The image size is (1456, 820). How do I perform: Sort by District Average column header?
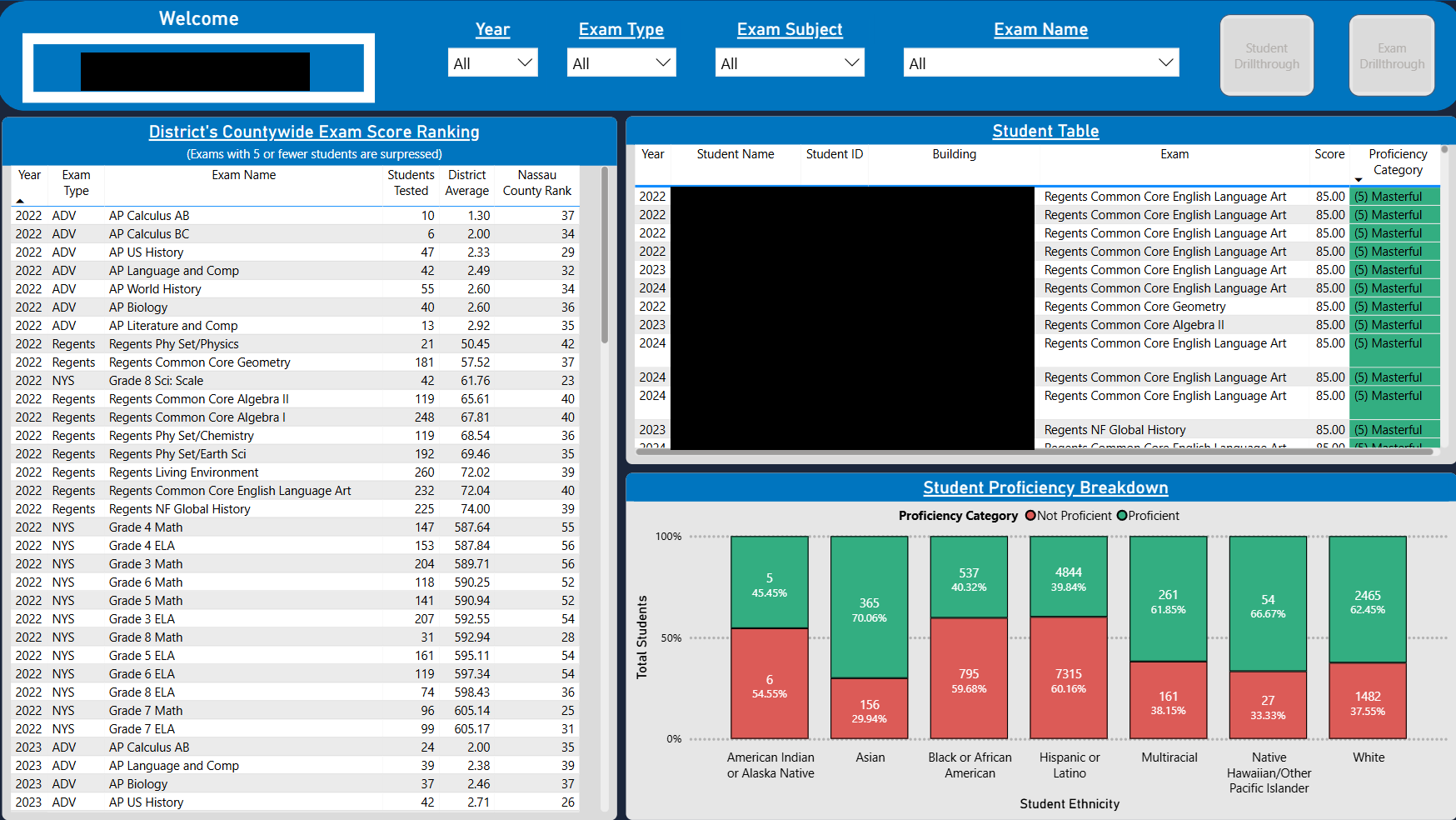coord(466,182)
